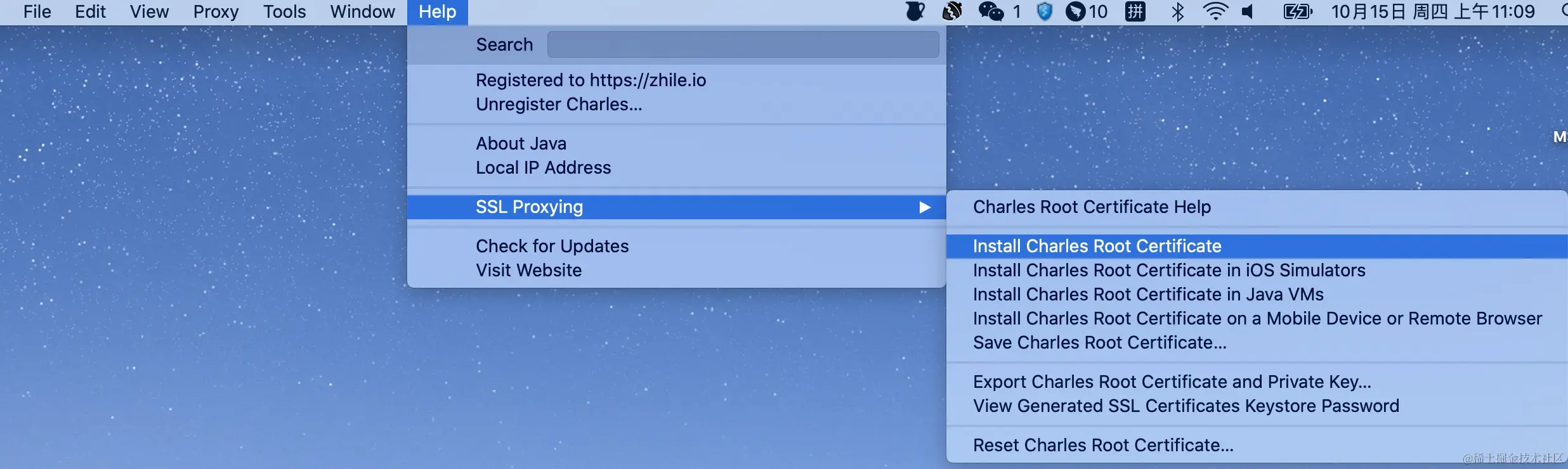Click the battery charging icon
The height and width of the screenshot is (469, 1568).
pos(1298,11)
